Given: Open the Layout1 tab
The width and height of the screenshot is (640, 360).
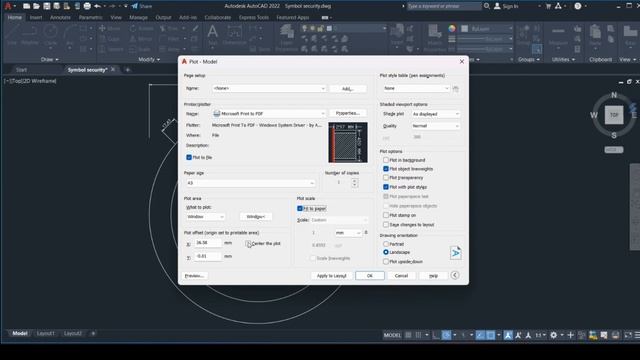Looking at the screenshot, I should 46,333.
